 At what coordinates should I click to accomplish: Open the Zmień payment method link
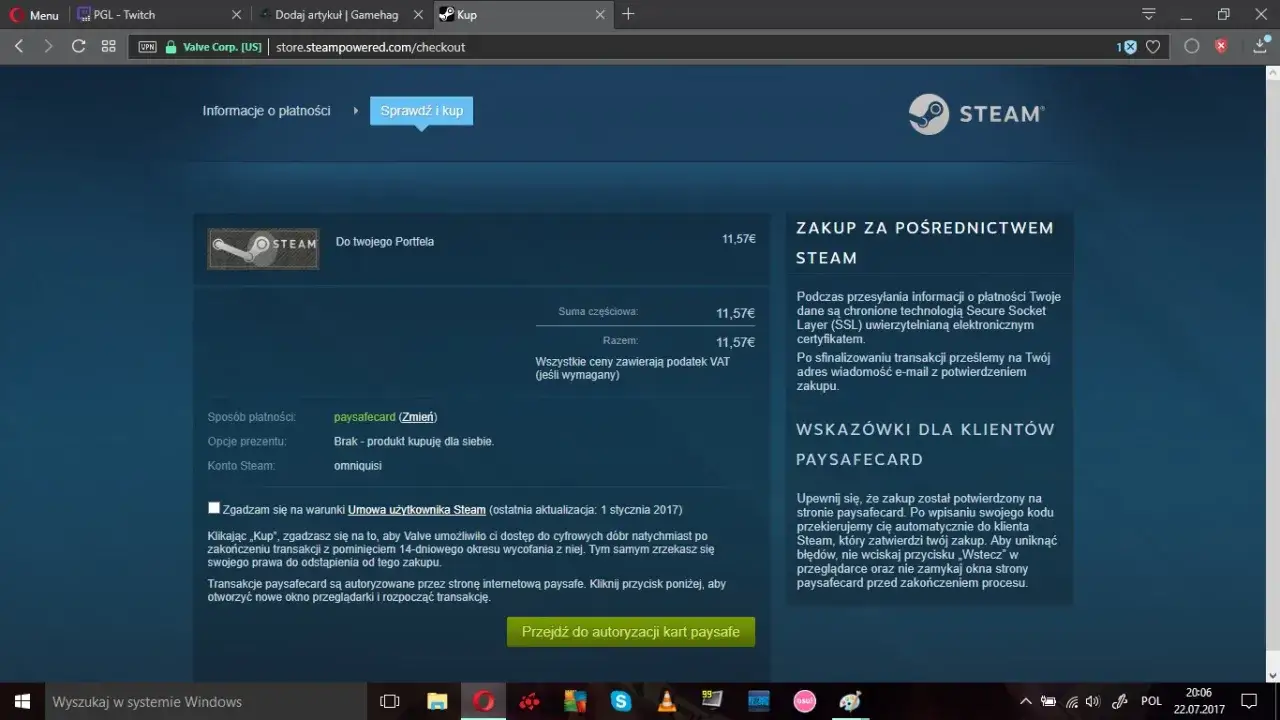coord(418,417)
